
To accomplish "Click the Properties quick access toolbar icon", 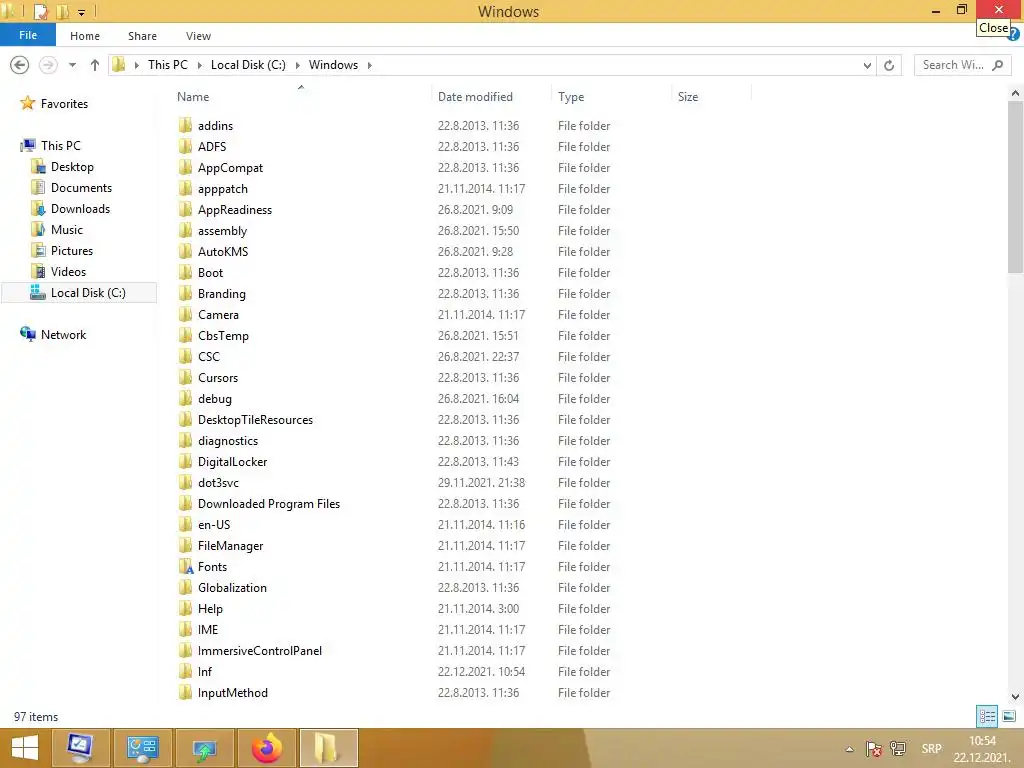I will (x=40, y=11).
